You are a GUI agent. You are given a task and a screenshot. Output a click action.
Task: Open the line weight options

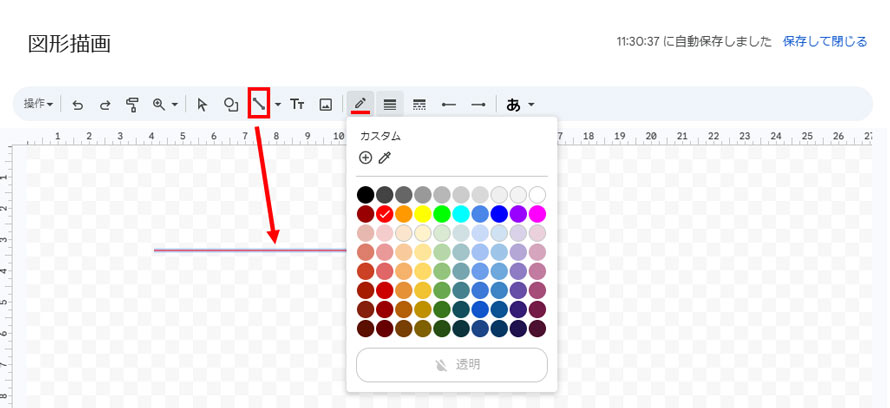390,104
